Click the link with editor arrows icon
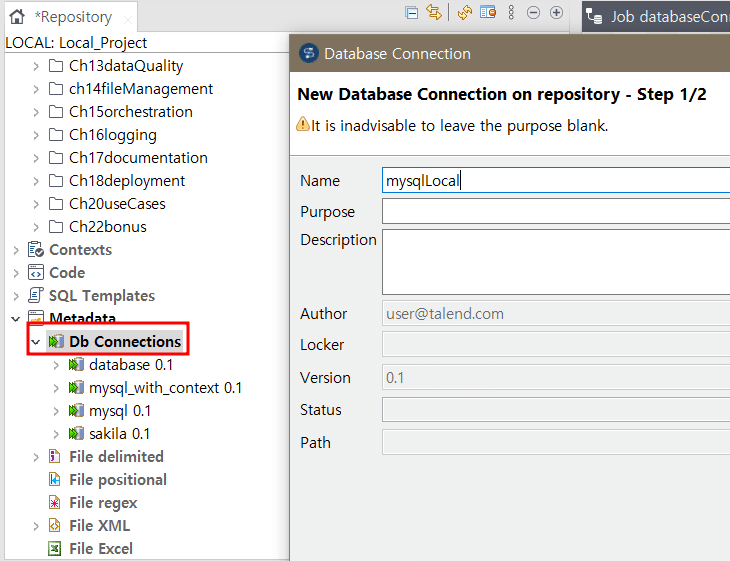Viewport: 730px width, 561px height. 434,12
